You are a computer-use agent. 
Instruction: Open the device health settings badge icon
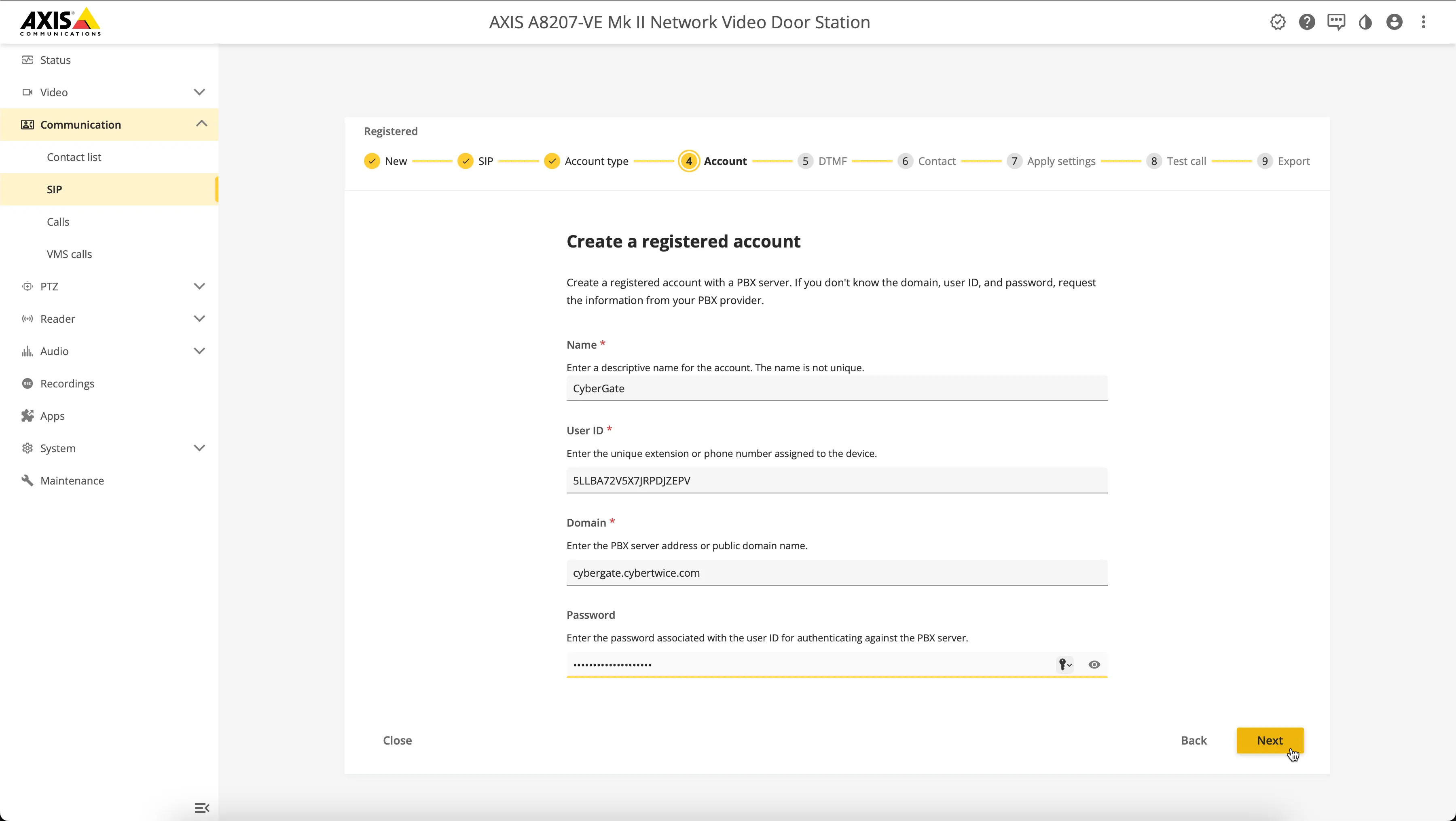coord(1277,22)
